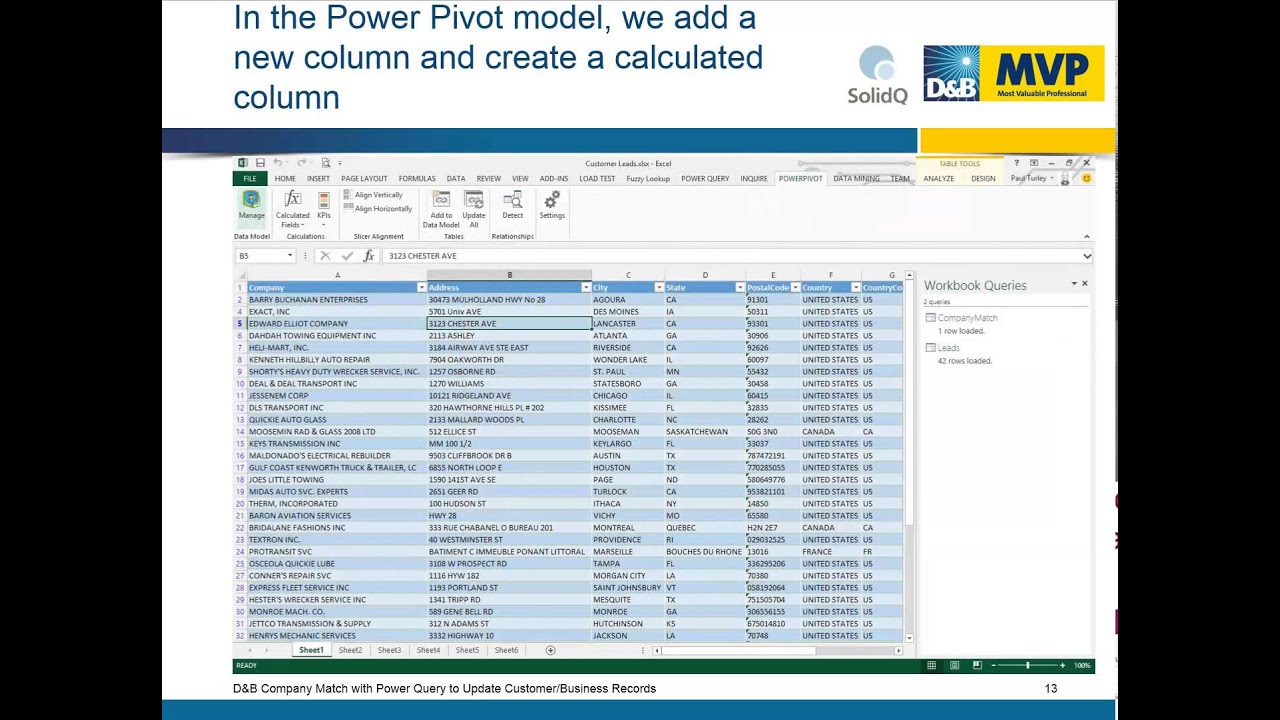Switch to the Sheet2 worksheet tab

350,651
